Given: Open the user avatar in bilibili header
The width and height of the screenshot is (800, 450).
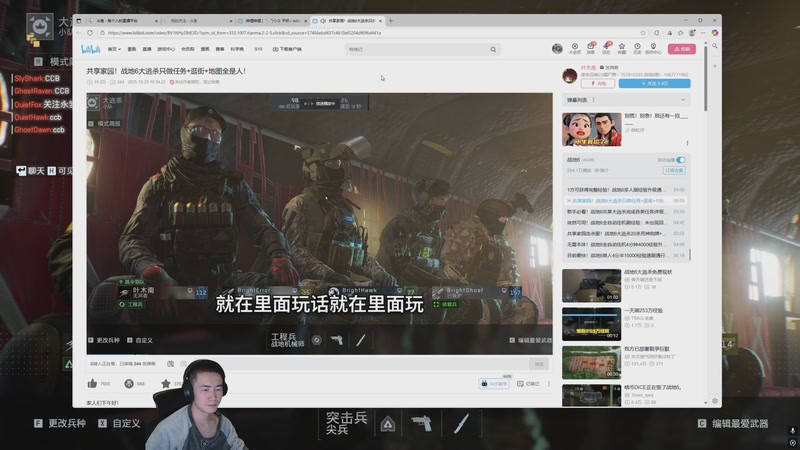Looking at the screenshot, I should coord(557,48).
